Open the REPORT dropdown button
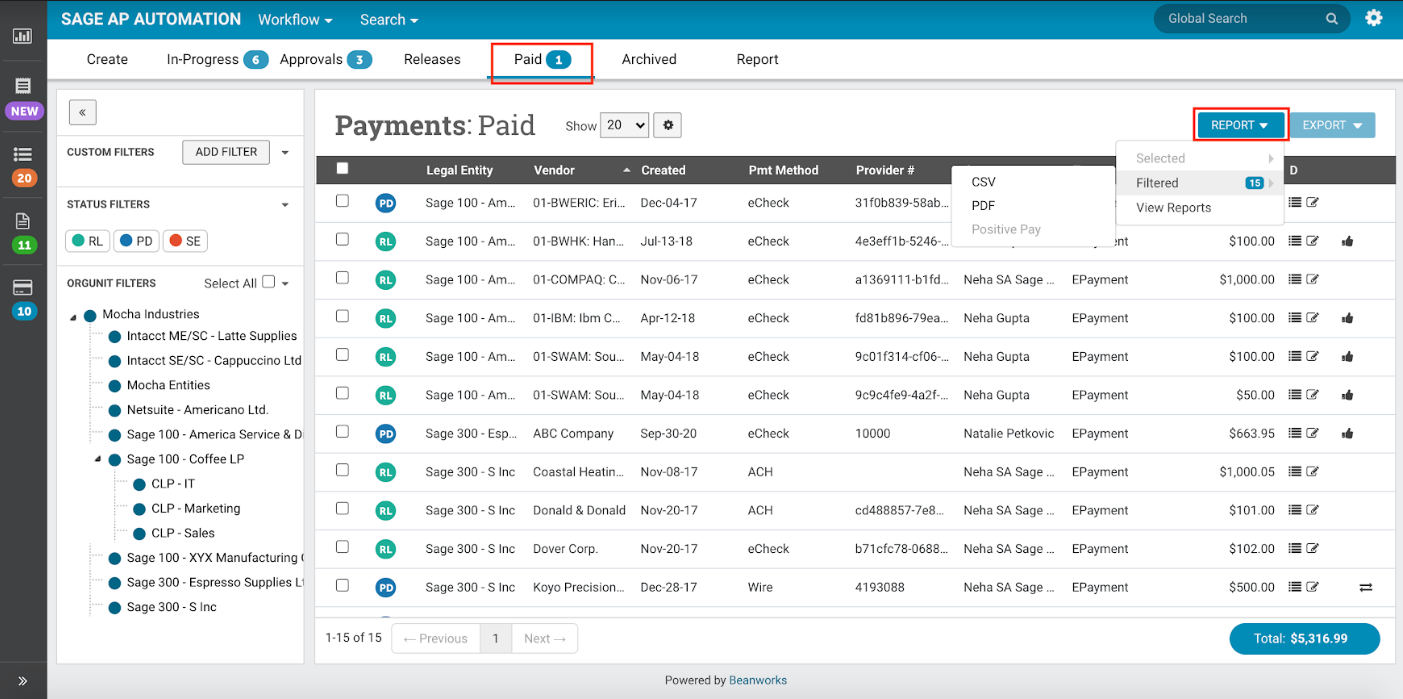1403x699 pixels. (x=1240, y=125)
